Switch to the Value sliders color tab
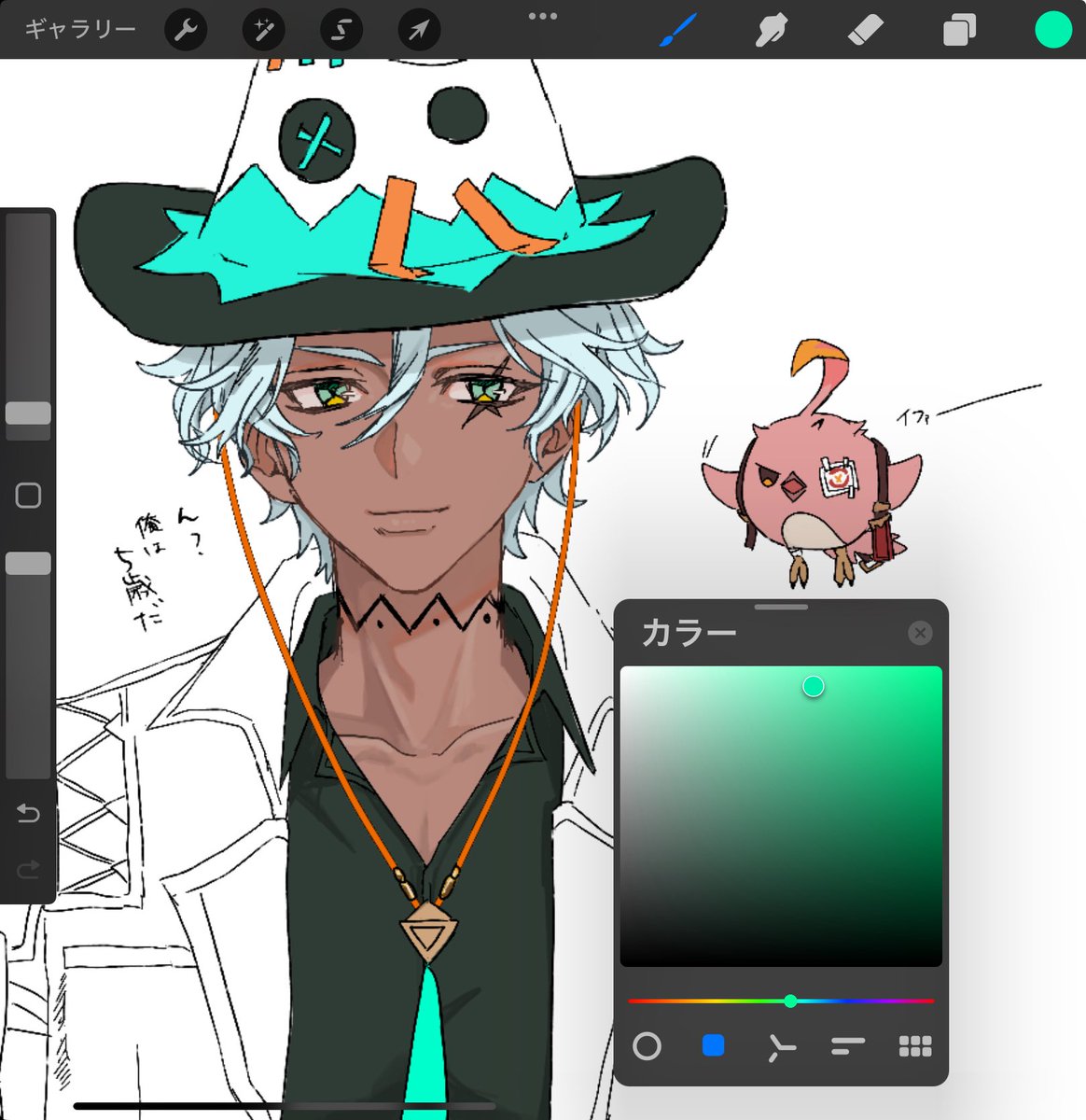Screen dimensions: 1086x1120 847,1046
